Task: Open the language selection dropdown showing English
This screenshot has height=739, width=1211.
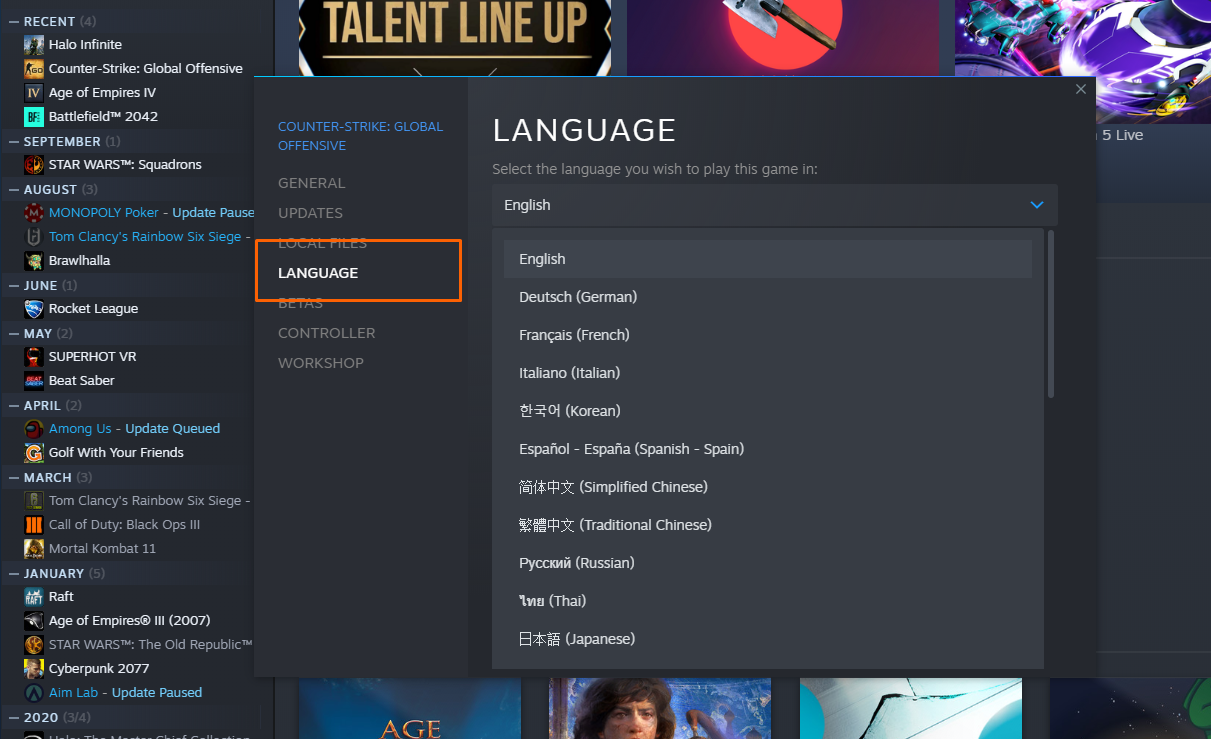Action: click(774, 205)
